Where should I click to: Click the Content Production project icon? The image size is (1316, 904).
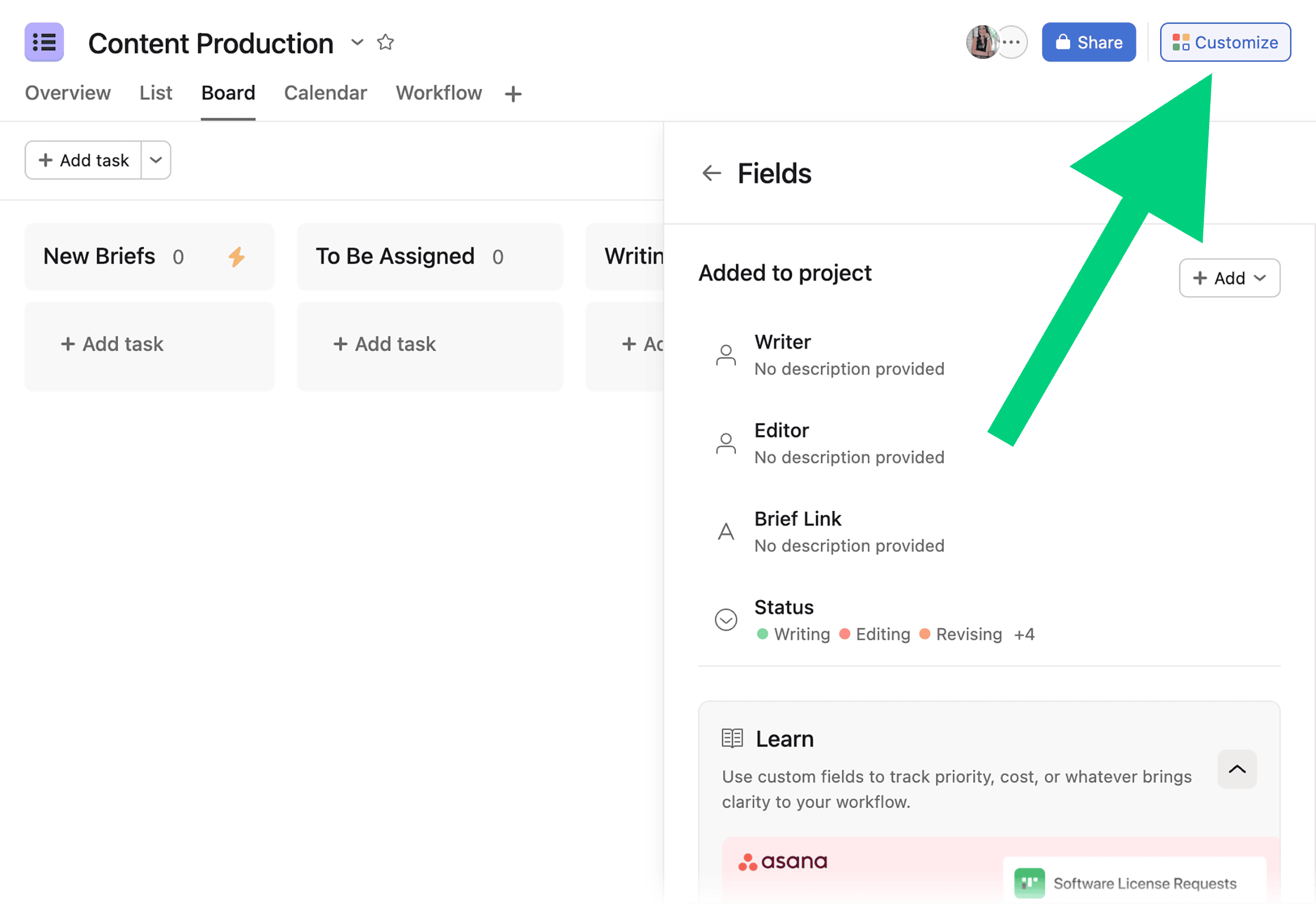pyautogui.click(x=44, y=42)
